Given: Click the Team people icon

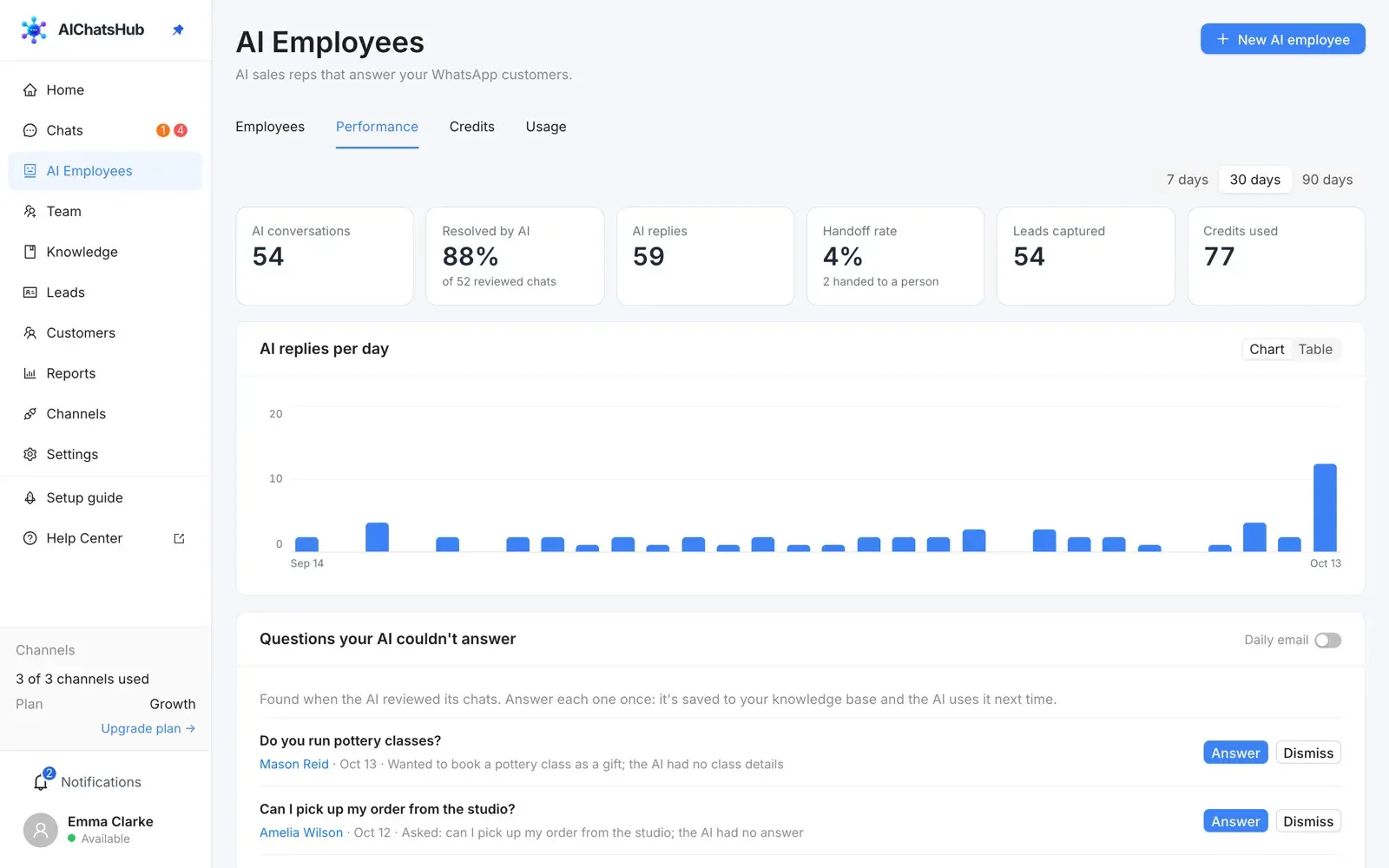Looking at the screenshot, I should point(30,212).
